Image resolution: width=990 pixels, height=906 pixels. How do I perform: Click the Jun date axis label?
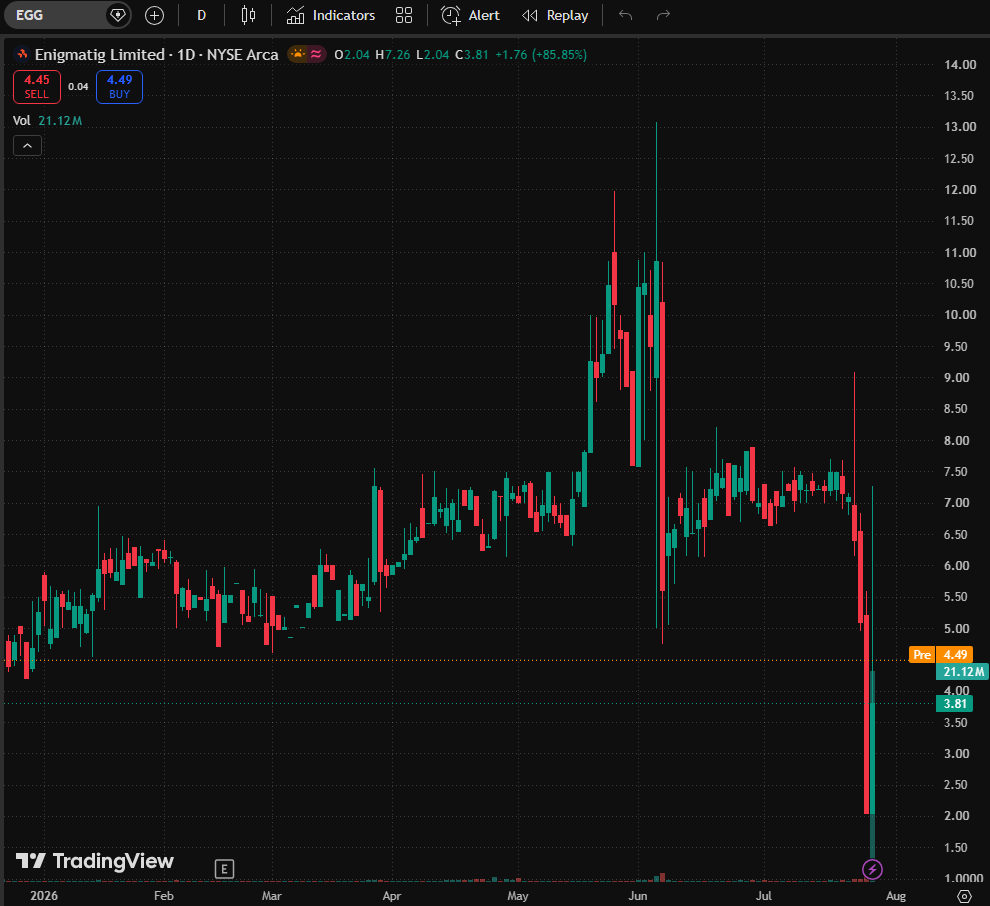tap(638, 895)
